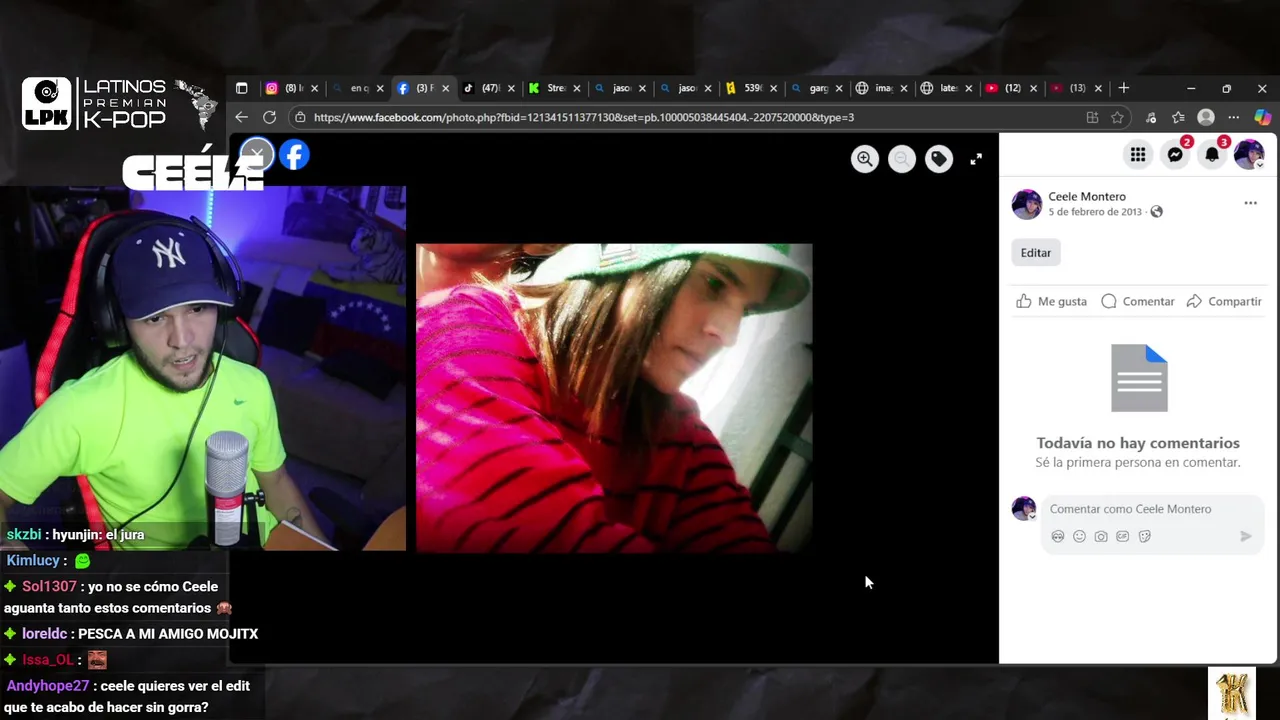View site information lock icon in address bar

pyautogui.click(x=300, y=117)
